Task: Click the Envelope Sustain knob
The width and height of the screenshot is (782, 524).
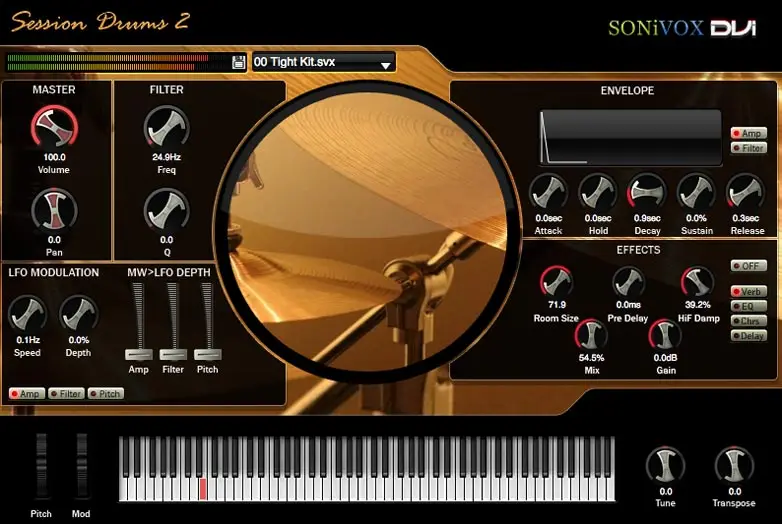Action: (696, 193)
